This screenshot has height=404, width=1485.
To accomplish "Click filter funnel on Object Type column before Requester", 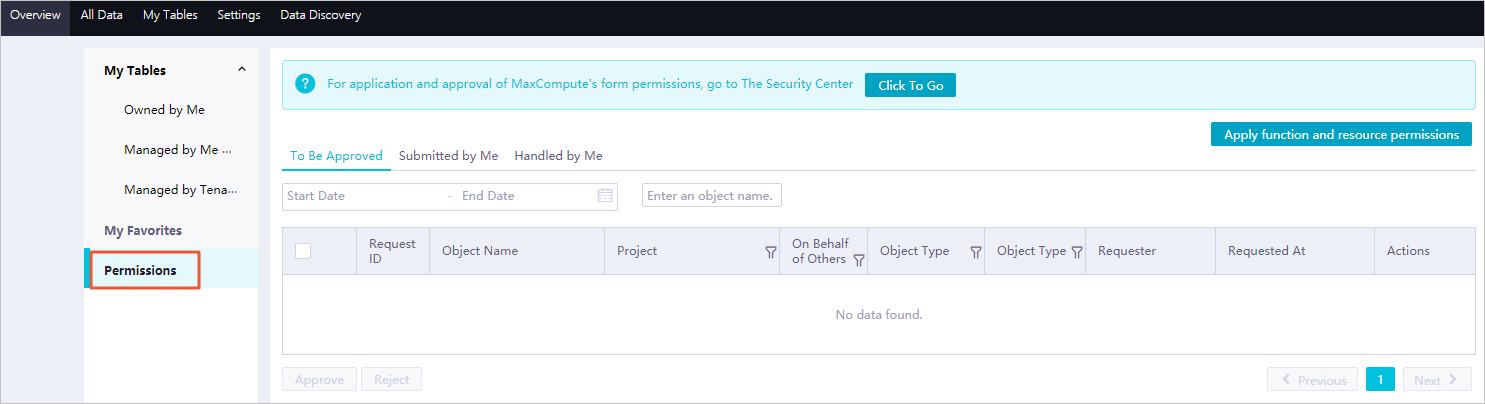I will [x=1077, y=252].
